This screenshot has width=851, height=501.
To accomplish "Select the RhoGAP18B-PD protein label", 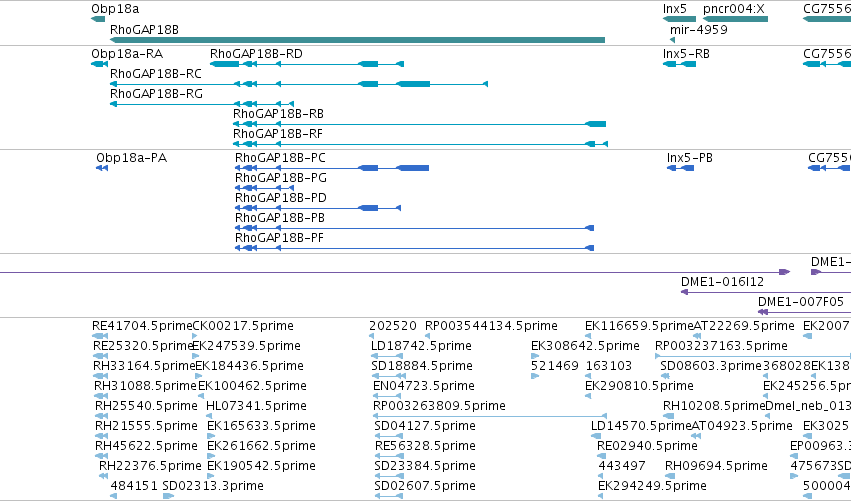I will pos(281,198).
